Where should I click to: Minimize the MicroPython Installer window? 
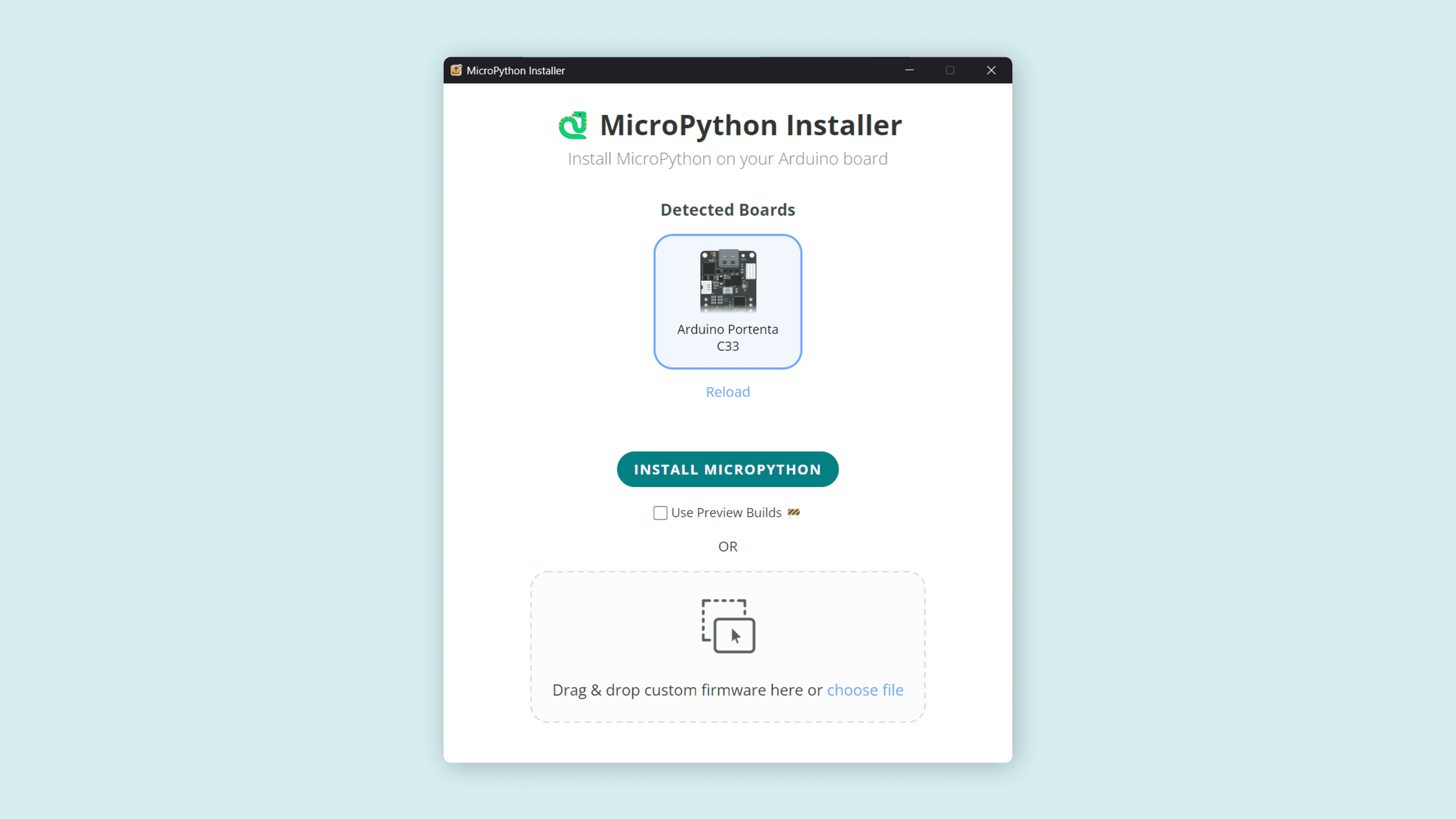[910, 70]
